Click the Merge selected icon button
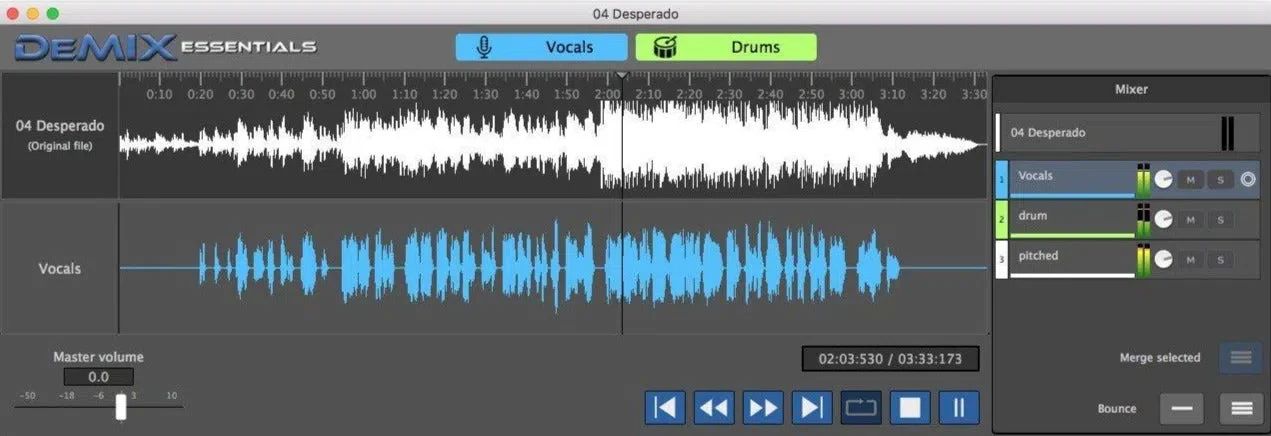1271x436 pixels. [x=1240, y=358]
